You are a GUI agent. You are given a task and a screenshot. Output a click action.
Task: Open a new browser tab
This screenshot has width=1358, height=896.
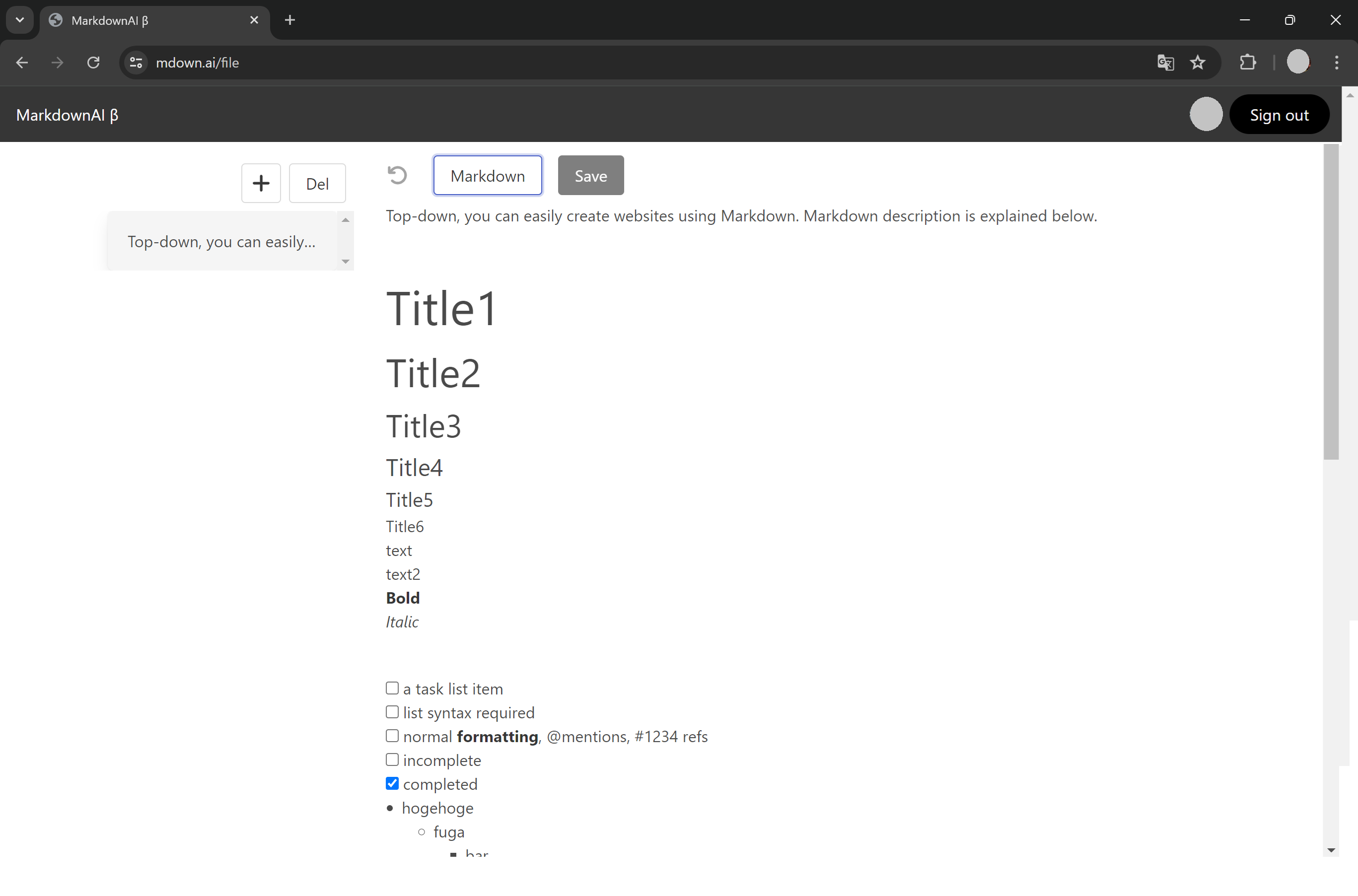(290, 20)
